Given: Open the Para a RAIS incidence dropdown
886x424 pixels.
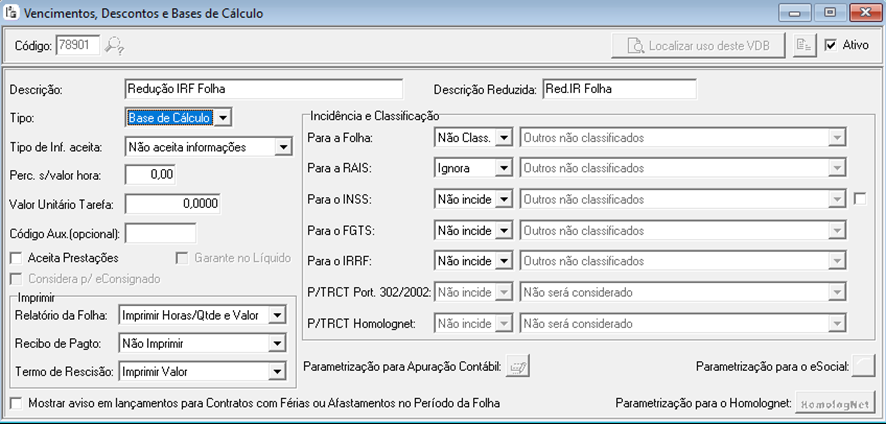Looking at the screenshot, I should click(504, 168).
